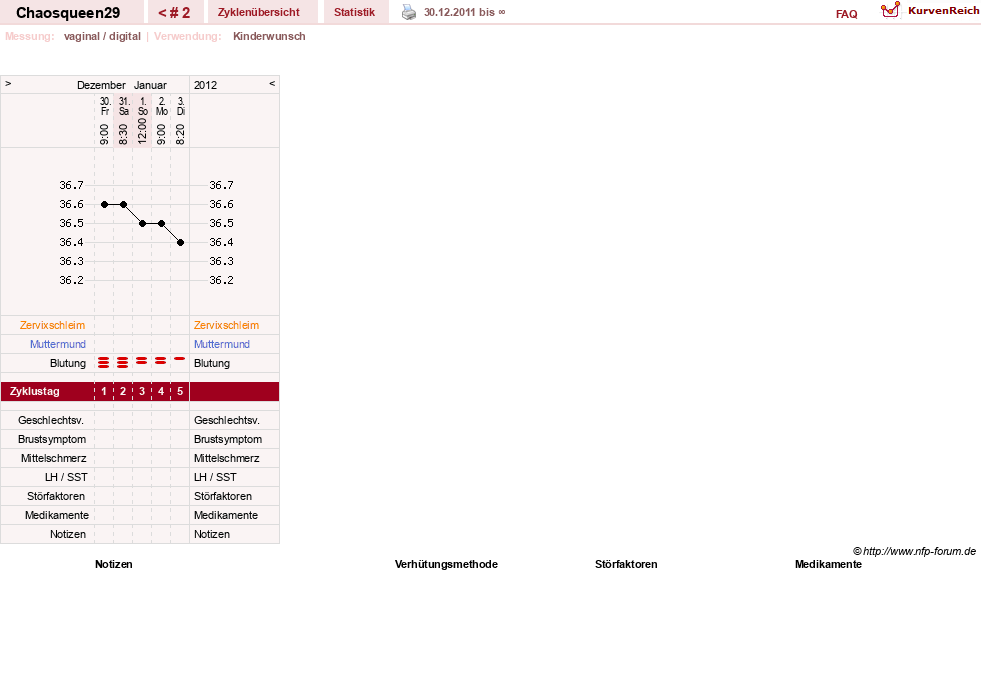Click bleeding marker on cycle day 1
981x683 pixels.
(x=104, y=363)
